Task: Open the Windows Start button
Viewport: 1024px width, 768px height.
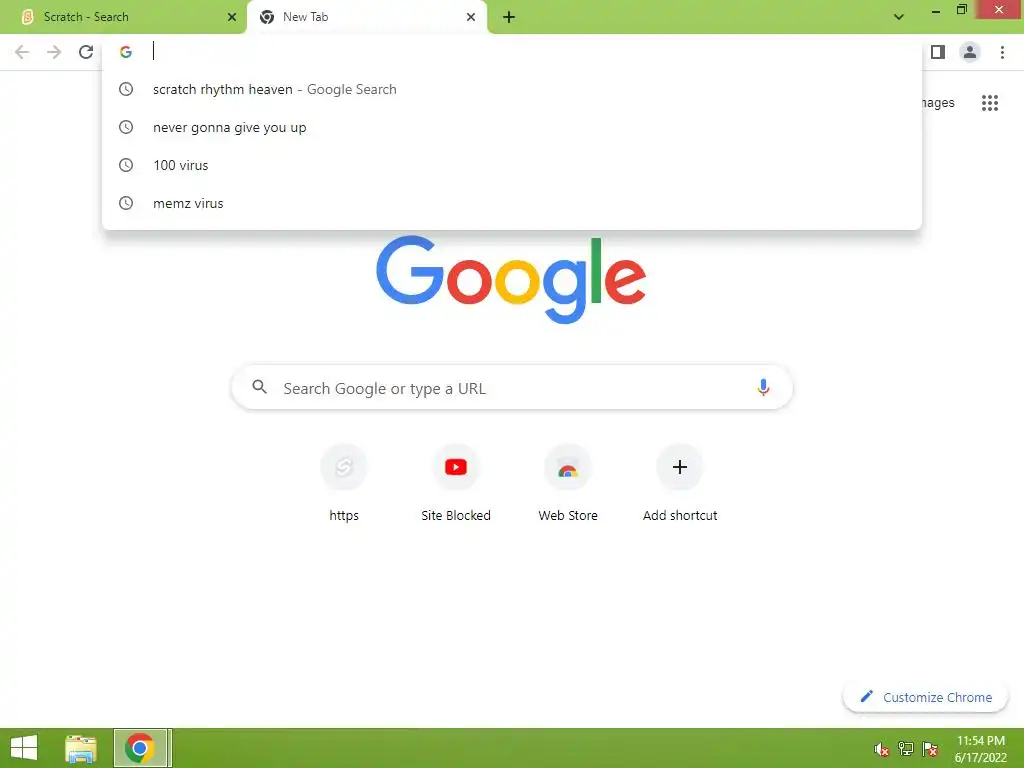Action: 24,748
